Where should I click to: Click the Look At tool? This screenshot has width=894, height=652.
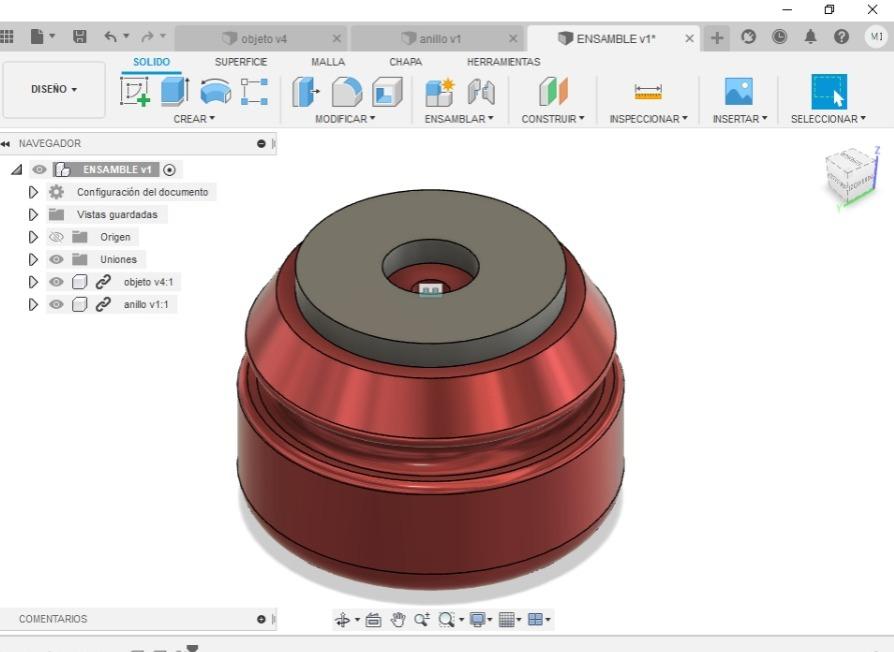[x=373, y=620]
